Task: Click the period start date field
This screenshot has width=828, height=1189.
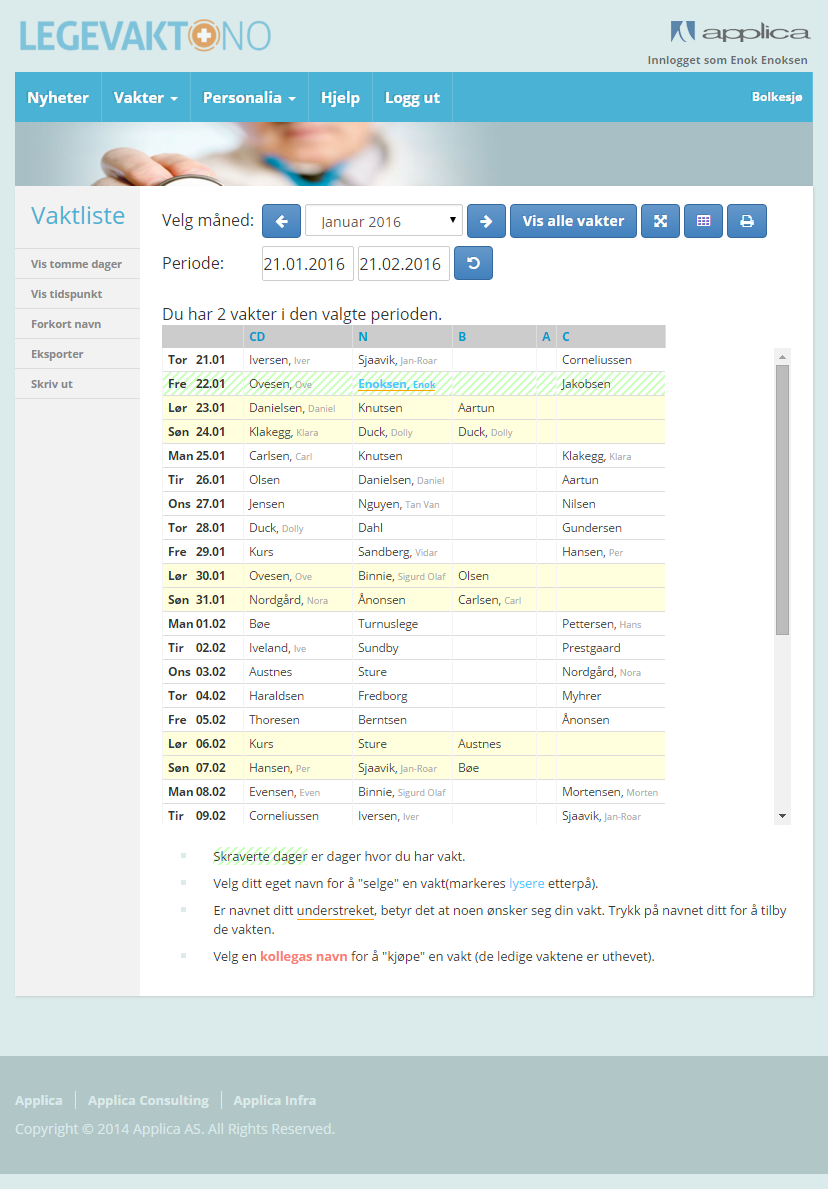Action: (307, 264)
